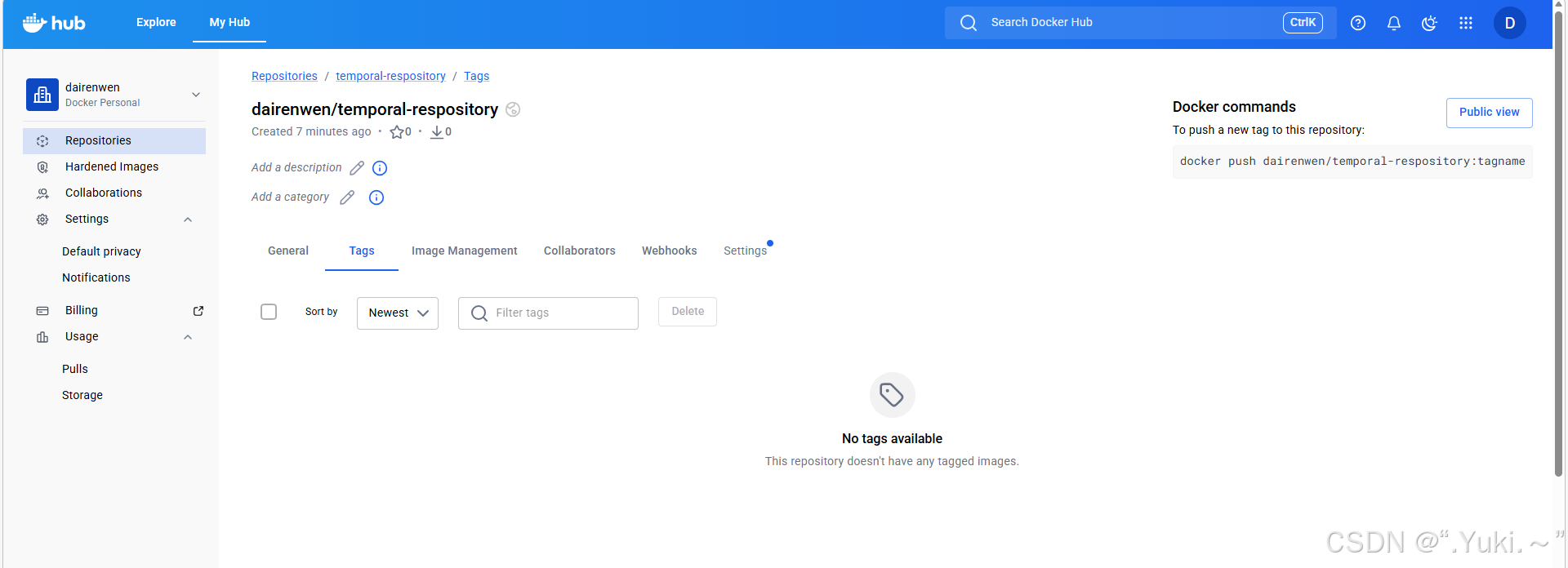Click the page vertical scrollbar
The image size is (1568, 568).
pos(1559,243)
